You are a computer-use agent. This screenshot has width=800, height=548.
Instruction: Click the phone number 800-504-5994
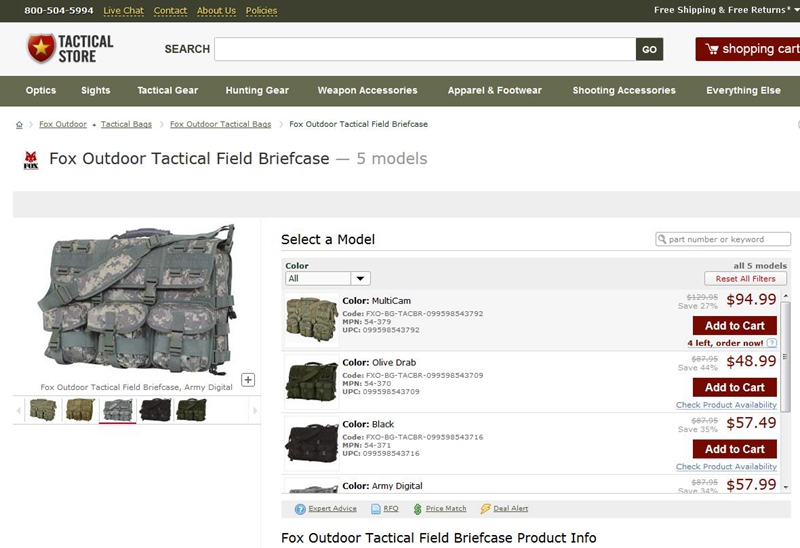59,11
